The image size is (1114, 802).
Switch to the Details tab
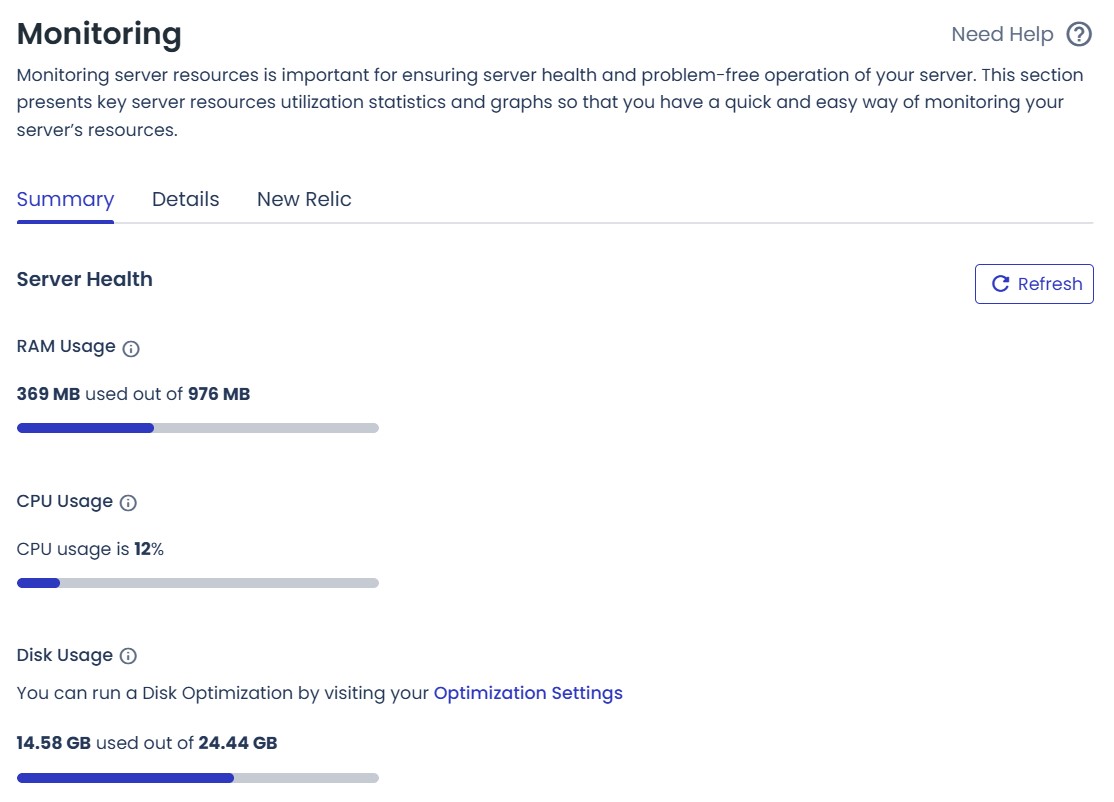[186, 199]
